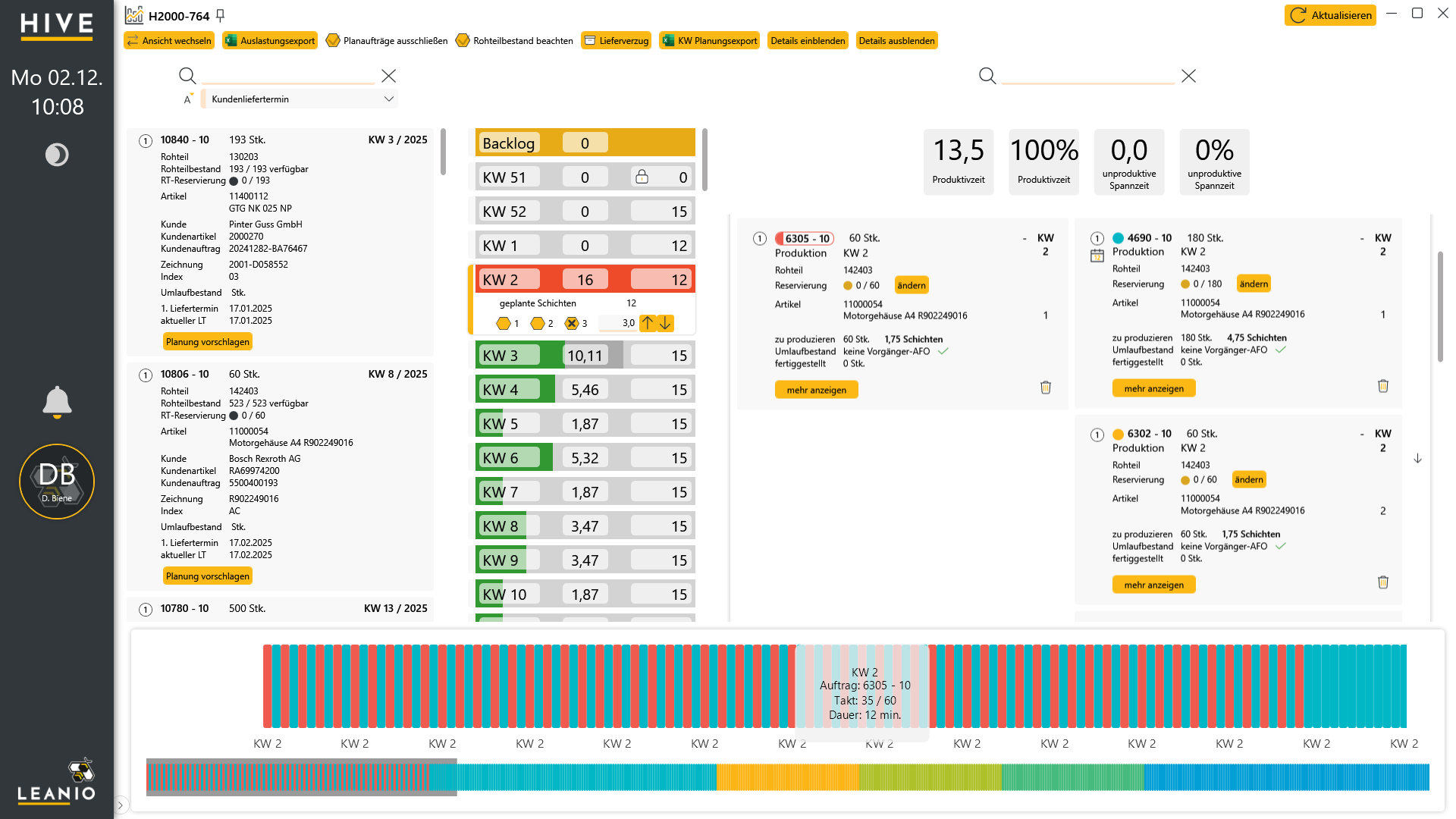Toggle sort direction icon beside Kundenliefertermin
The image size is (1456, 819).
coord(188,99)
